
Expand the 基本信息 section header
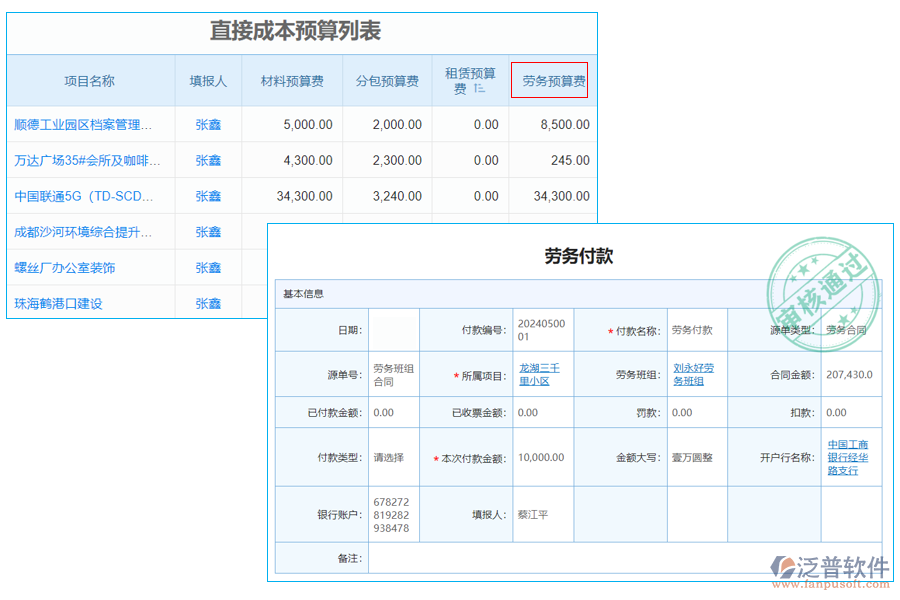[301, 294]
